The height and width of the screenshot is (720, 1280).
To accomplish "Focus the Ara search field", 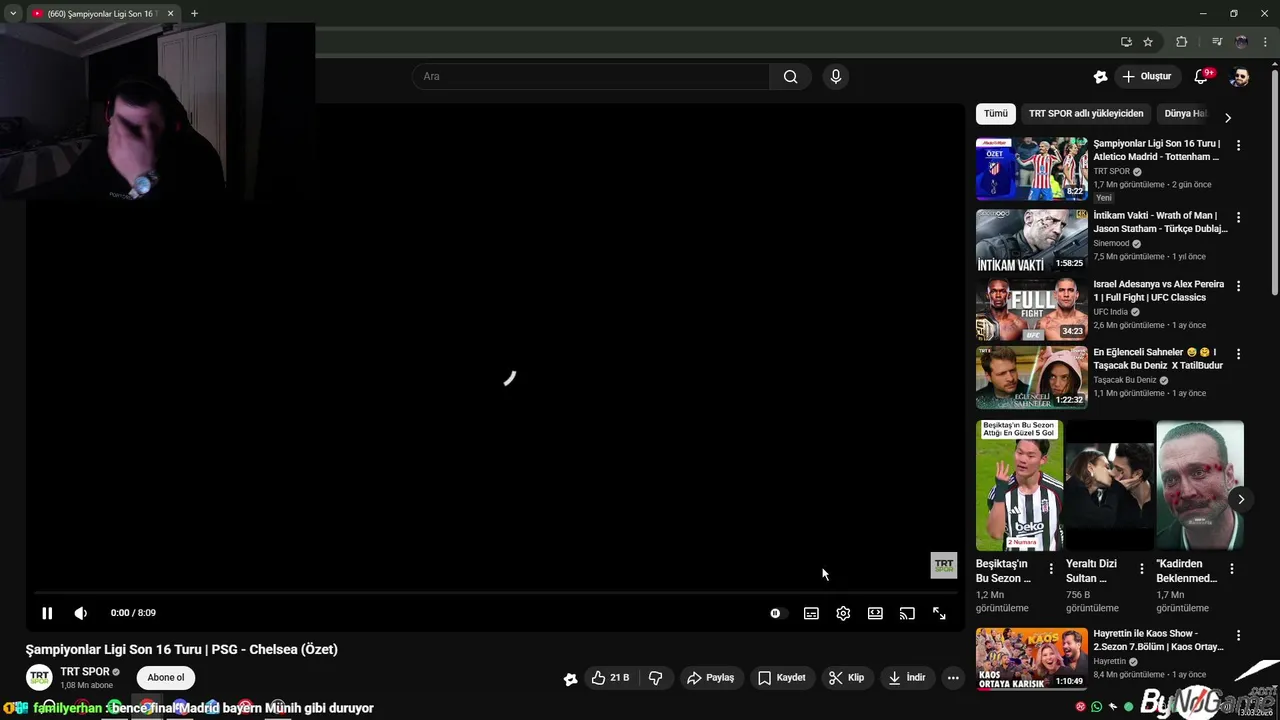I will pyautogui.click(x=590, y=76).
